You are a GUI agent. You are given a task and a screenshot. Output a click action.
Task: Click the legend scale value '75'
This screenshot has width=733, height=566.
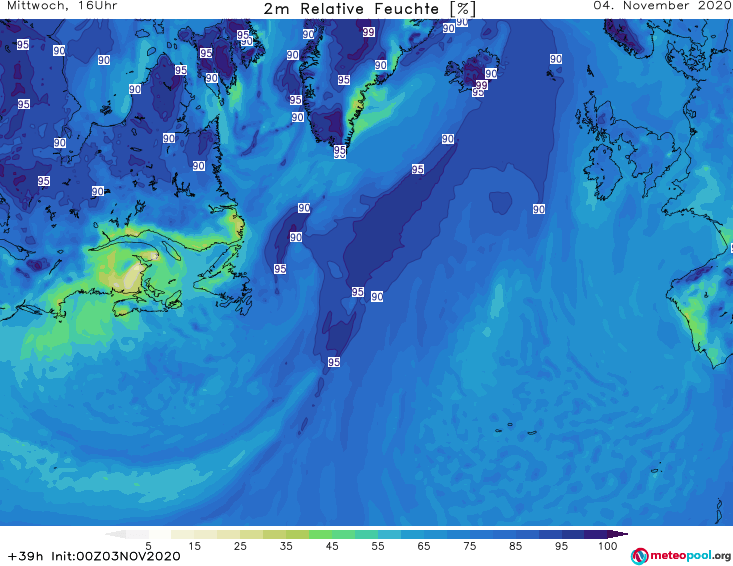pos(469,546)
